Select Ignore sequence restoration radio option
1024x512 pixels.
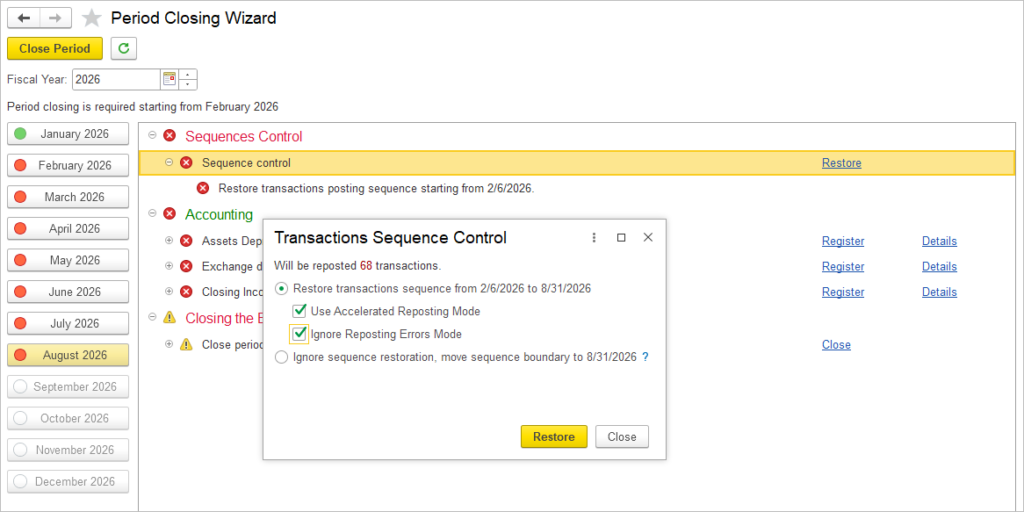click(281, 357)
